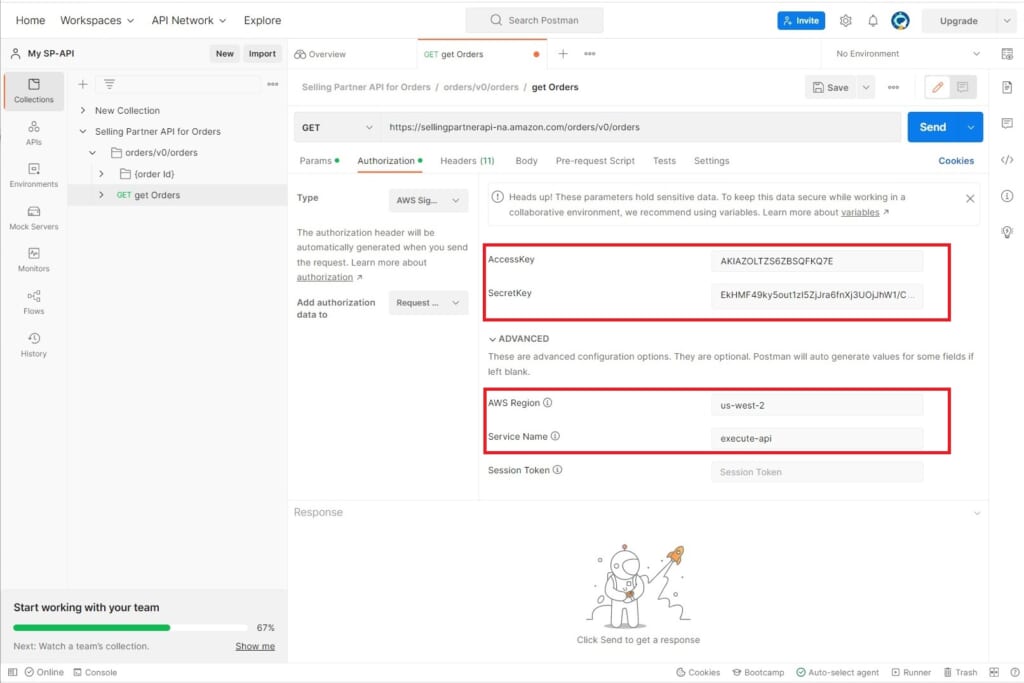Click the edit pencil icon
1024x683 pixels.
point(938,87)
